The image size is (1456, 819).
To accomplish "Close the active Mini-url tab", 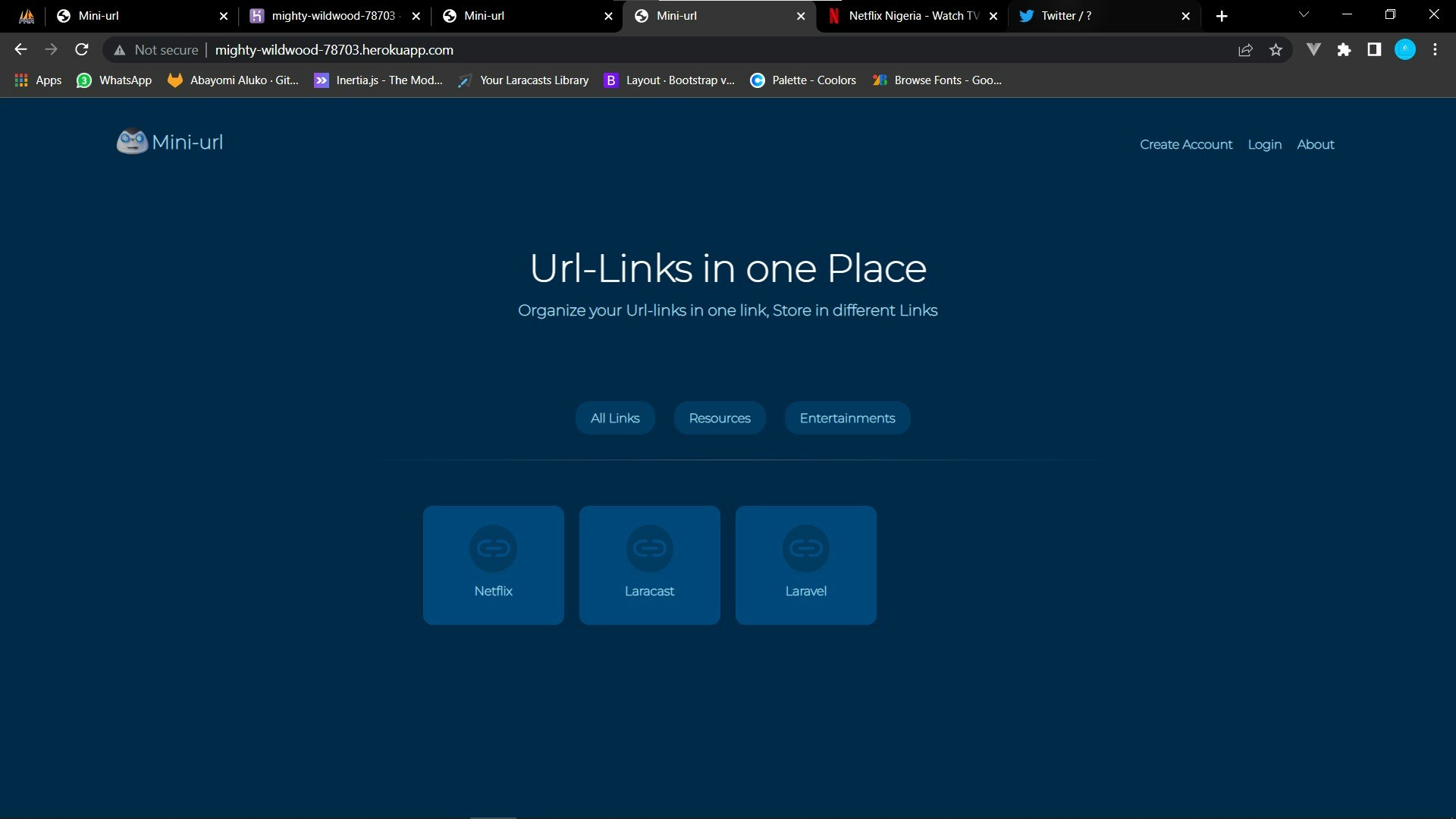I will point(801,16).
